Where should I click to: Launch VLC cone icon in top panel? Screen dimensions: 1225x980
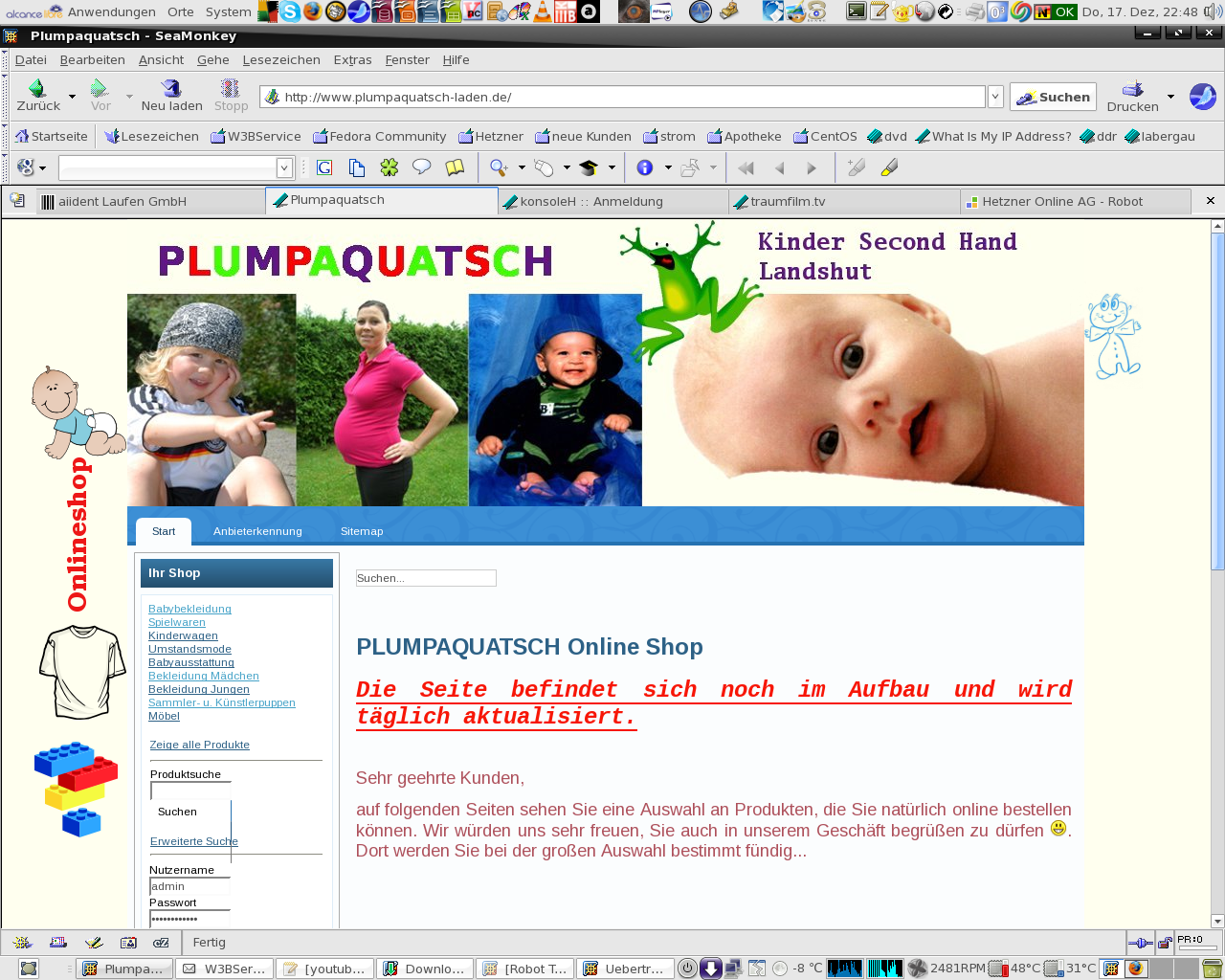click(x=542, y=11)
